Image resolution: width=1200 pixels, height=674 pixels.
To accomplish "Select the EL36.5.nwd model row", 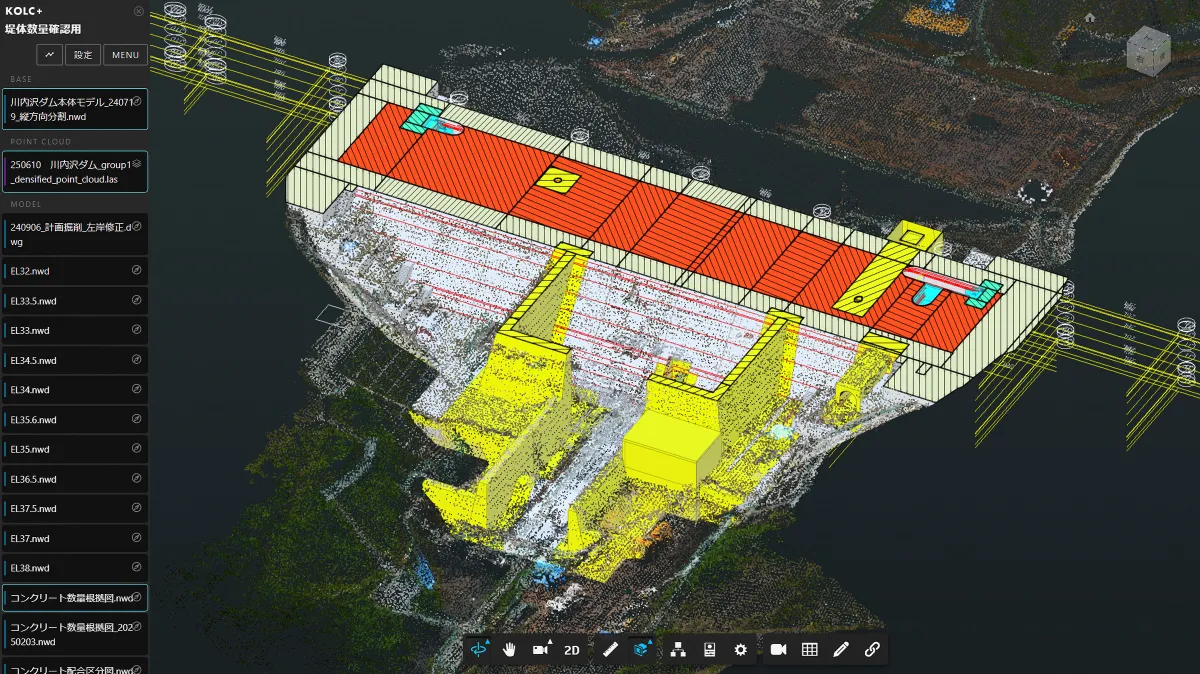I will 75,479.
